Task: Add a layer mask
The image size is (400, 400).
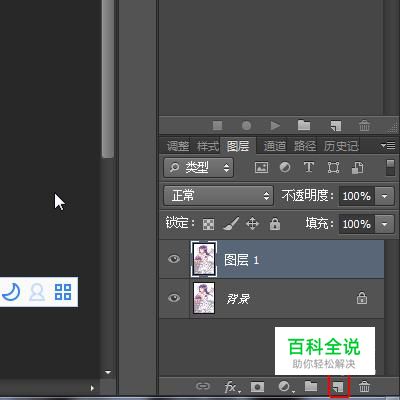Action: pos(257,387)
